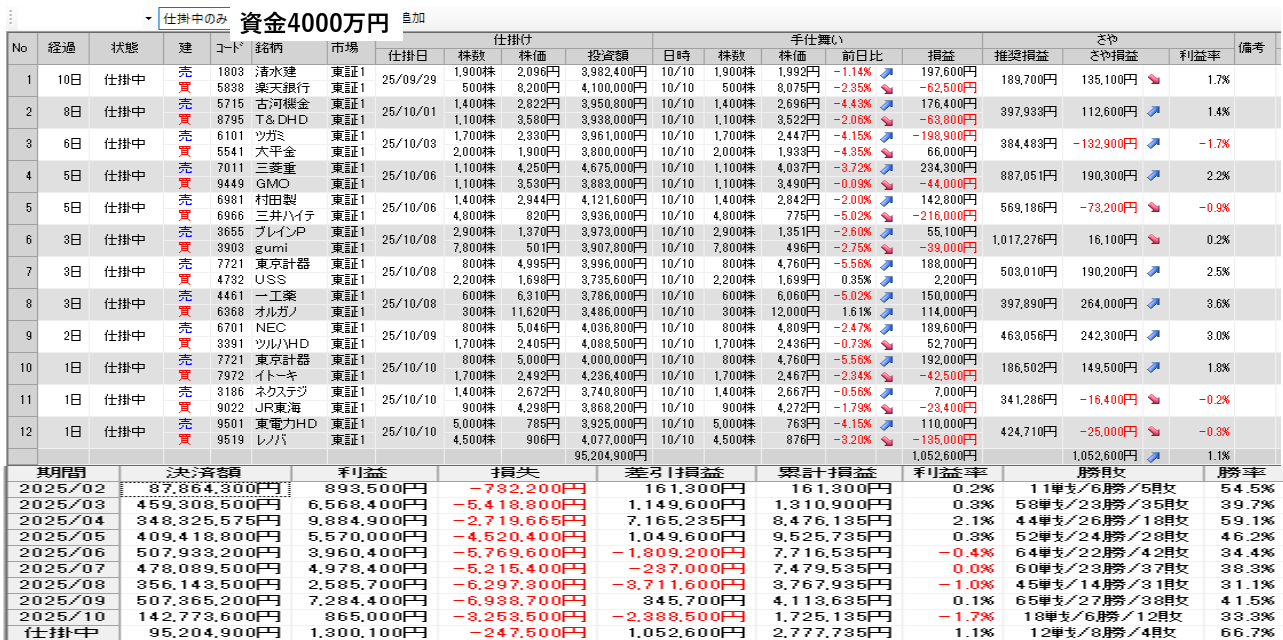Image resolution: width=1283 pixels, height=640 pixels.
Task: Click the red arrow next to さや損益 135,100円
Action: coord(1154,80)
